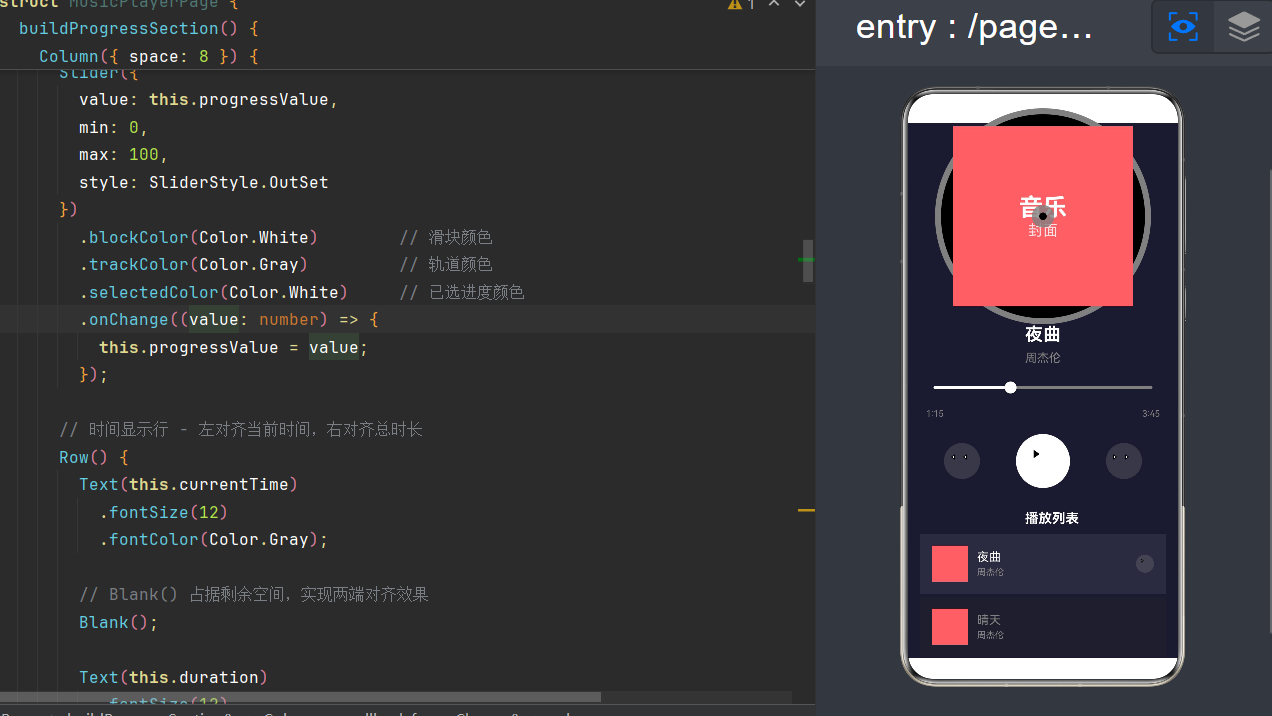The height and width of the screenshot is (716, 1272).
Task: Click .selectedColor(Color.White) code
Action: click(x=213, y=293)
